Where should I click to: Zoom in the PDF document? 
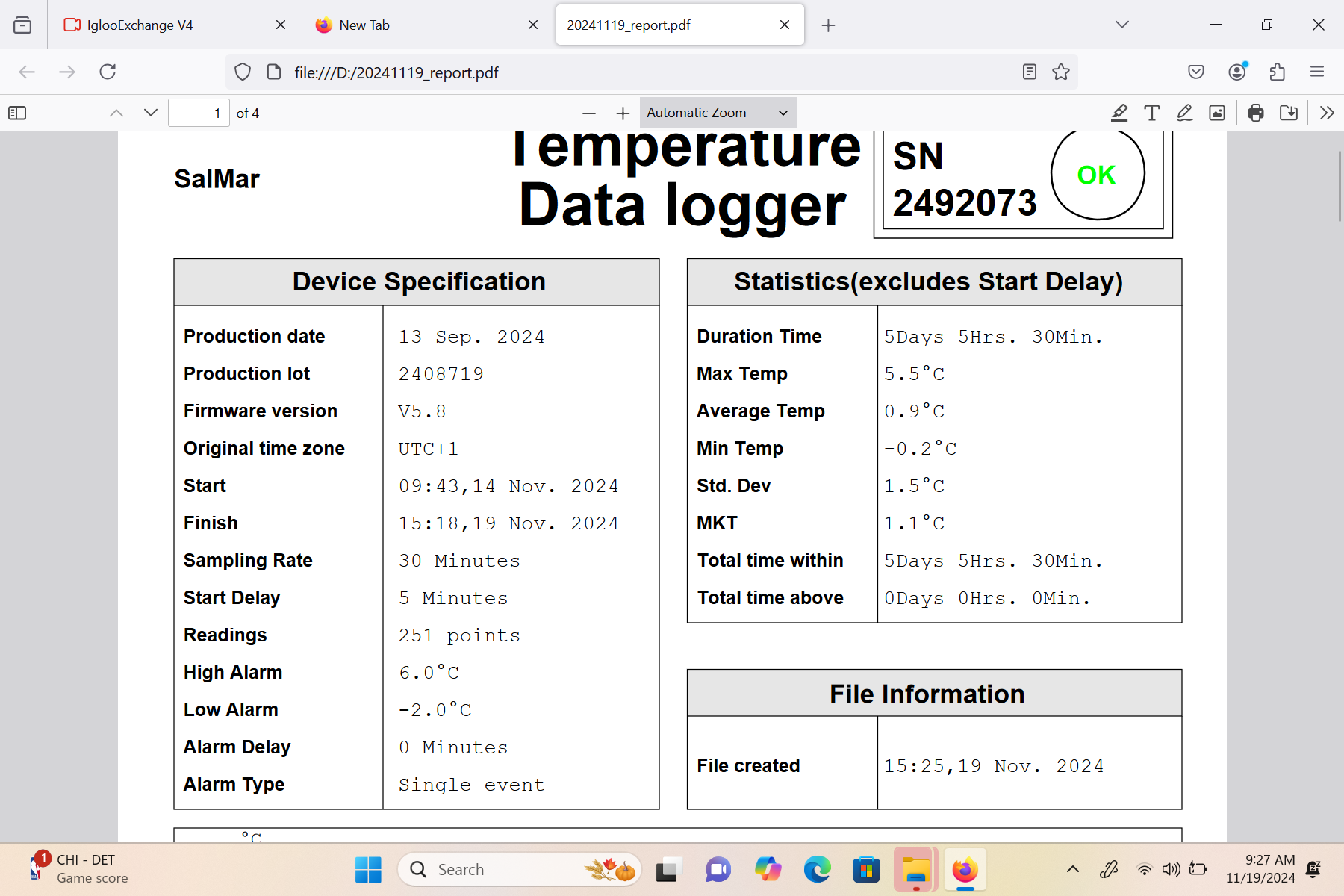point(623,113)
